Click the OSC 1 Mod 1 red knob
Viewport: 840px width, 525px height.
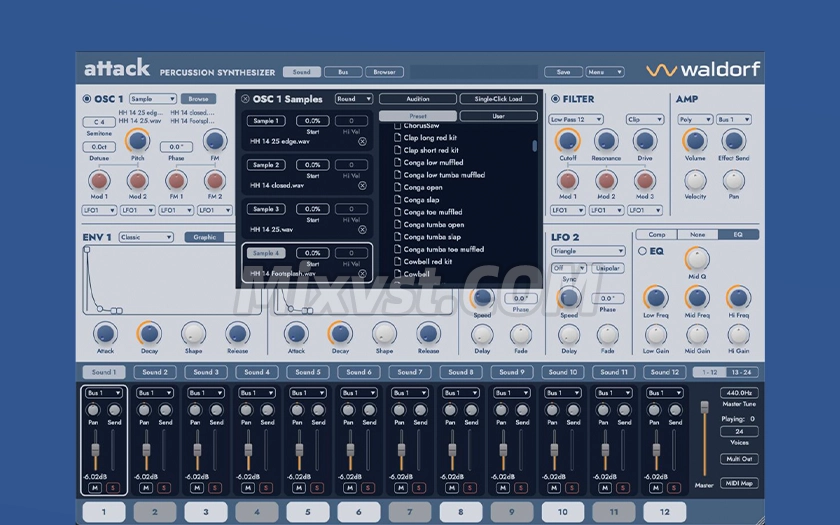(x=99, y=181)
